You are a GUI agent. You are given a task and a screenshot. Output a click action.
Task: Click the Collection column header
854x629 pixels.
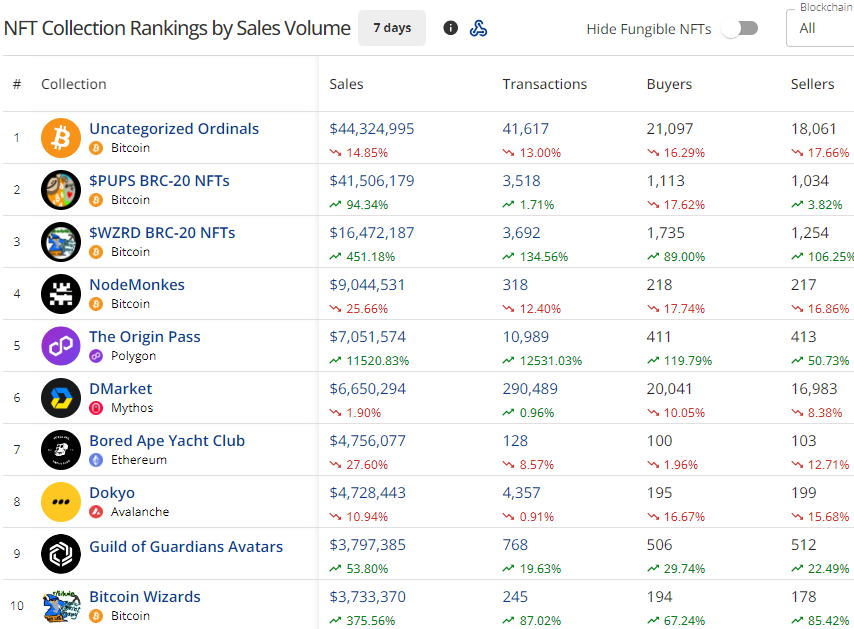pos(73,84)
